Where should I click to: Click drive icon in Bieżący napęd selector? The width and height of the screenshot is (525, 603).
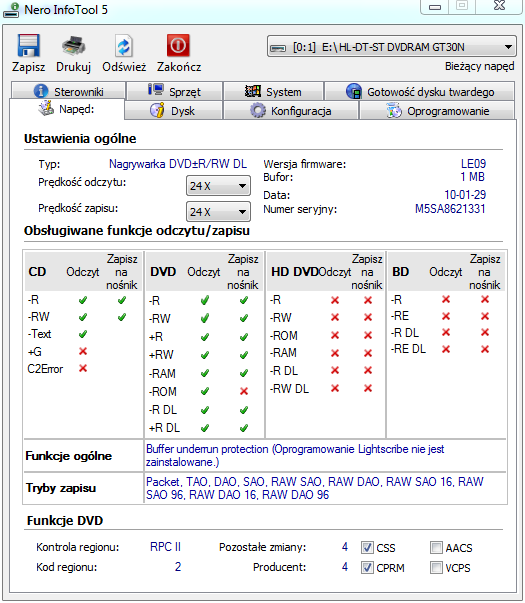click(x=278, y=48)
